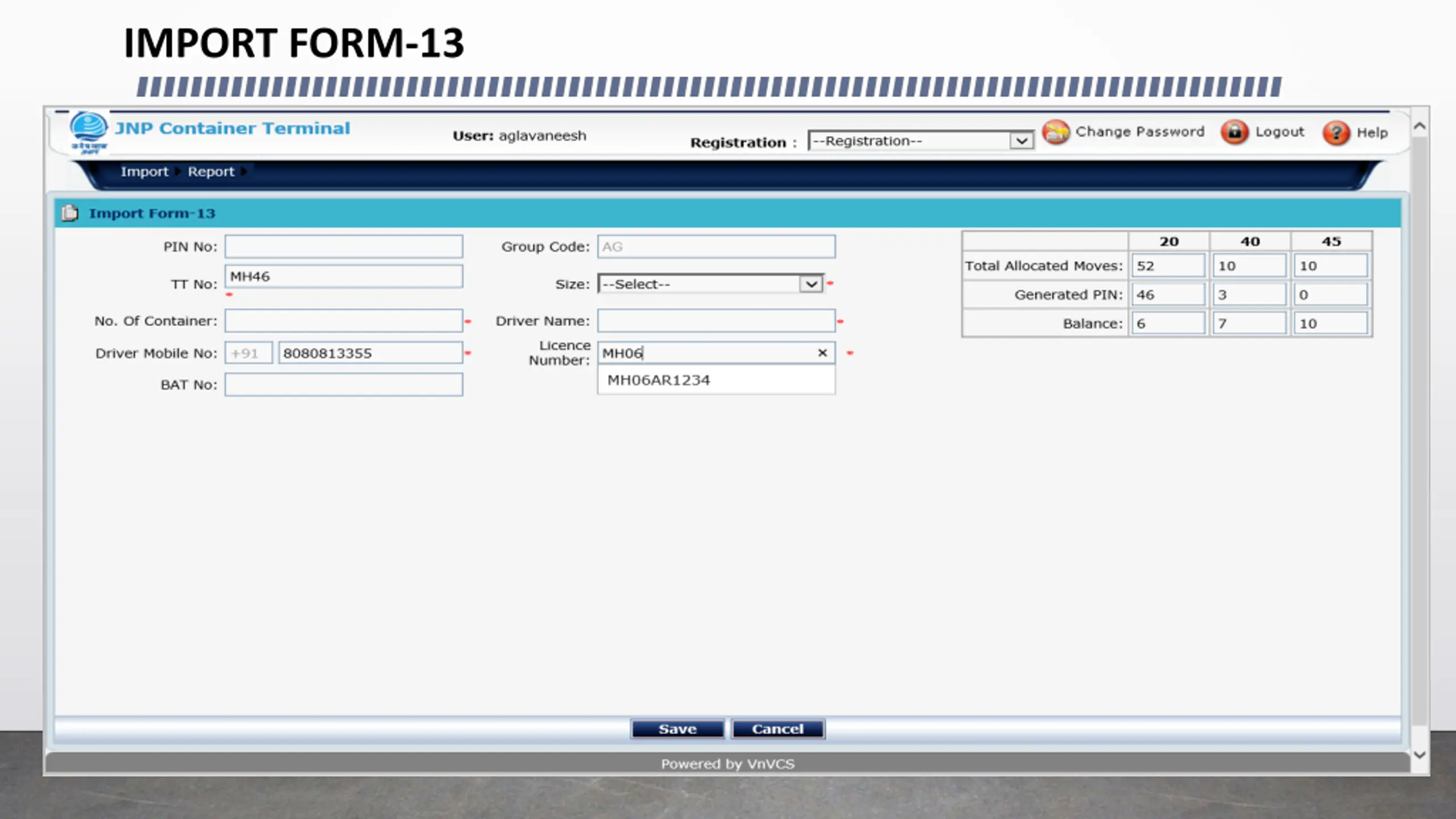Image resolution: width=1456 pixels, height=819 pixels.
Task: Expand the Size select dropdown
Action: [x=710, y=284]
